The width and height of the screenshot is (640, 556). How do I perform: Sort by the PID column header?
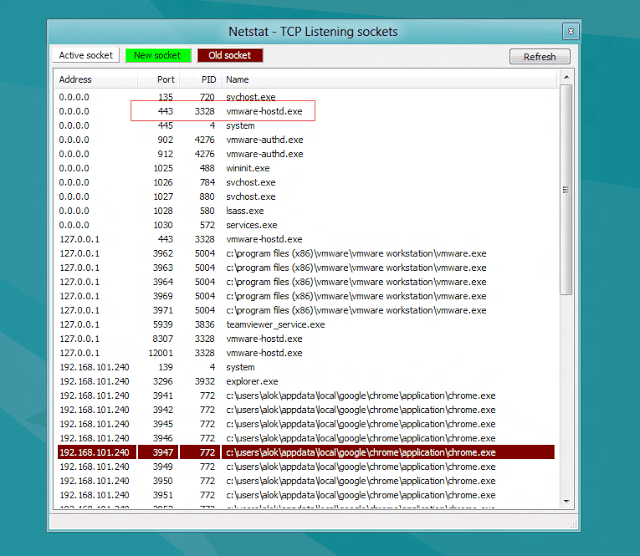pos(205,79)
